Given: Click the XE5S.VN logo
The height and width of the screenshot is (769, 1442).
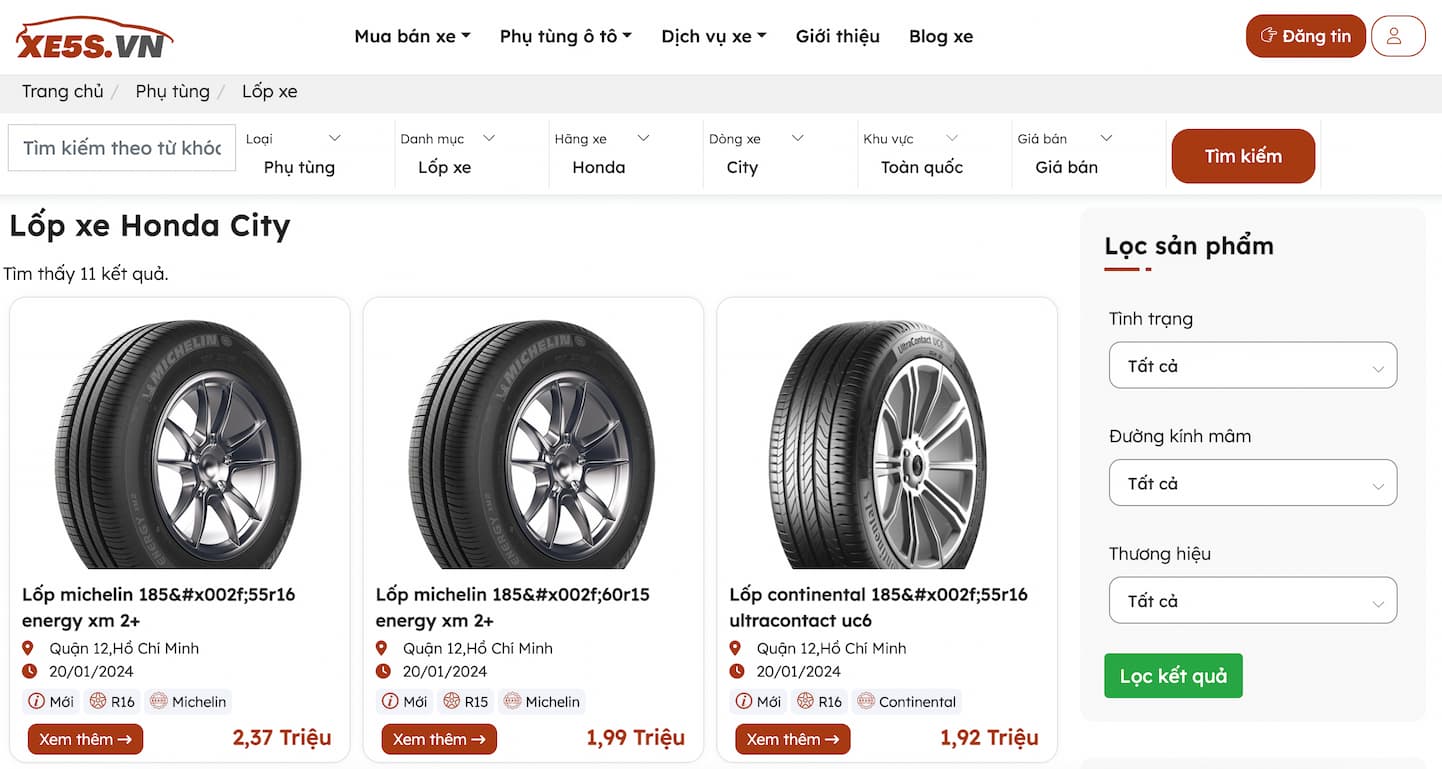Looking at the screenshot, I should [x=94, y=38].
